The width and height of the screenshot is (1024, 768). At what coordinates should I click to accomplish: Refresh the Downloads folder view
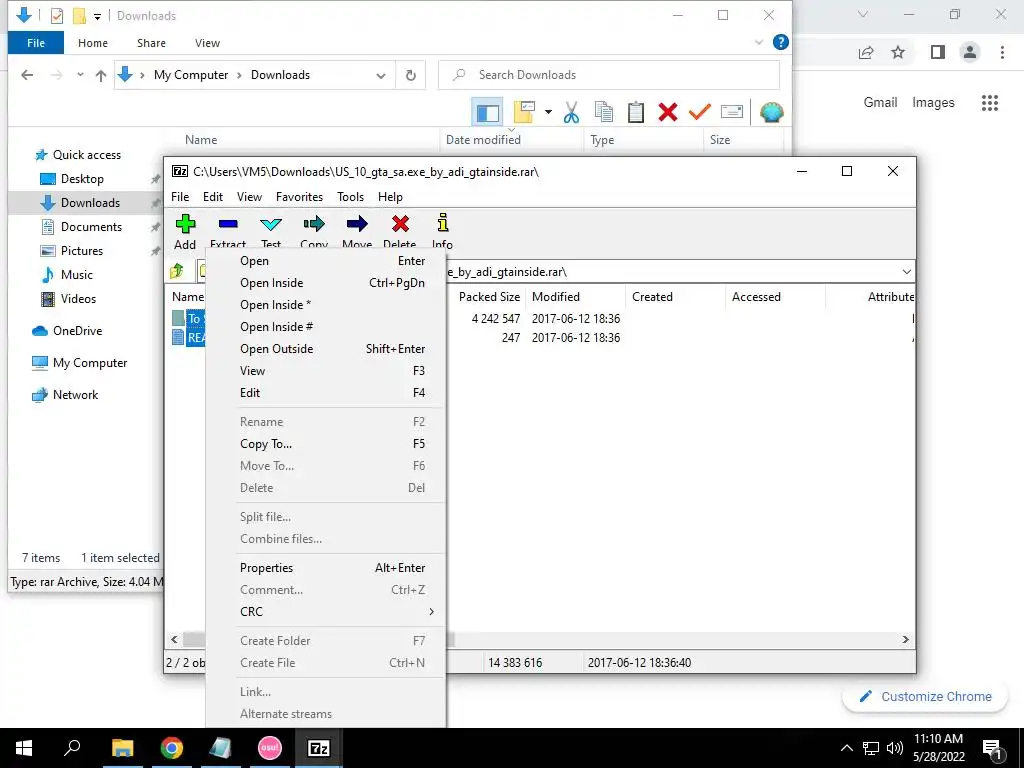411,75
